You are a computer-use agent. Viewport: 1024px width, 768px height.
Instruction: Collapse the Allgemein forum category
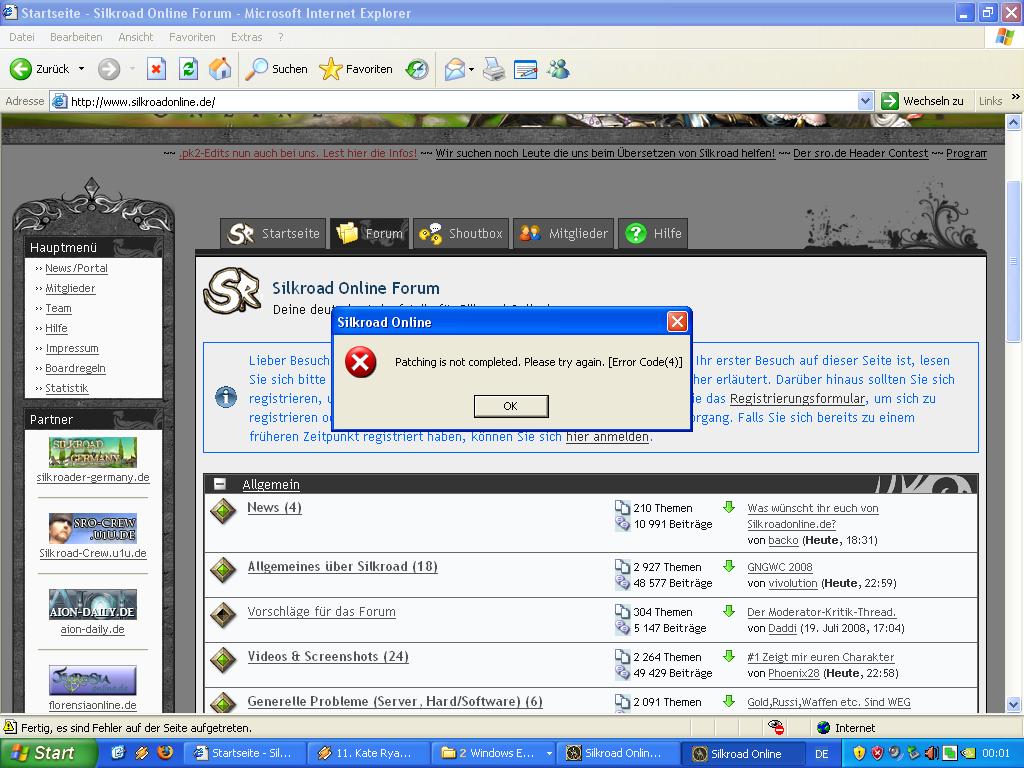coord(220,484)
